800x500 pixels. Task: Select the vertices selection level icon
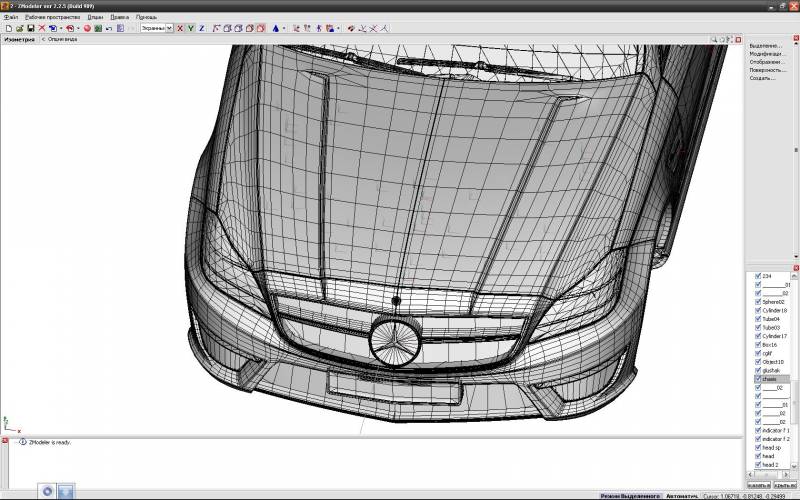coord(216,29)
